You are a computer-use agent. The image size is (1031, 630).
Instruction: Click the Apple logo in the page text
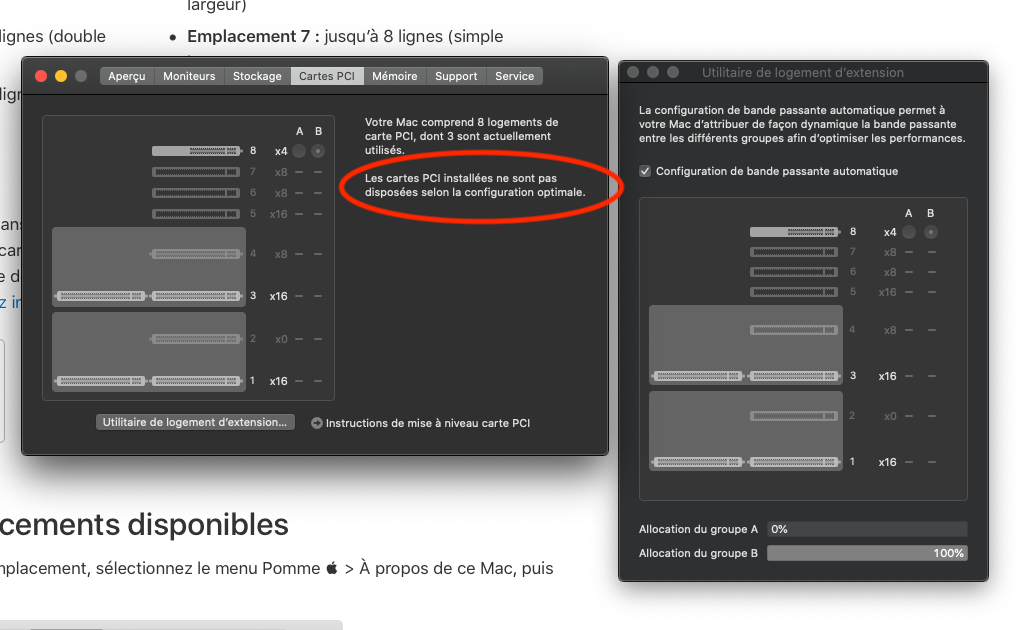(332, 568)
